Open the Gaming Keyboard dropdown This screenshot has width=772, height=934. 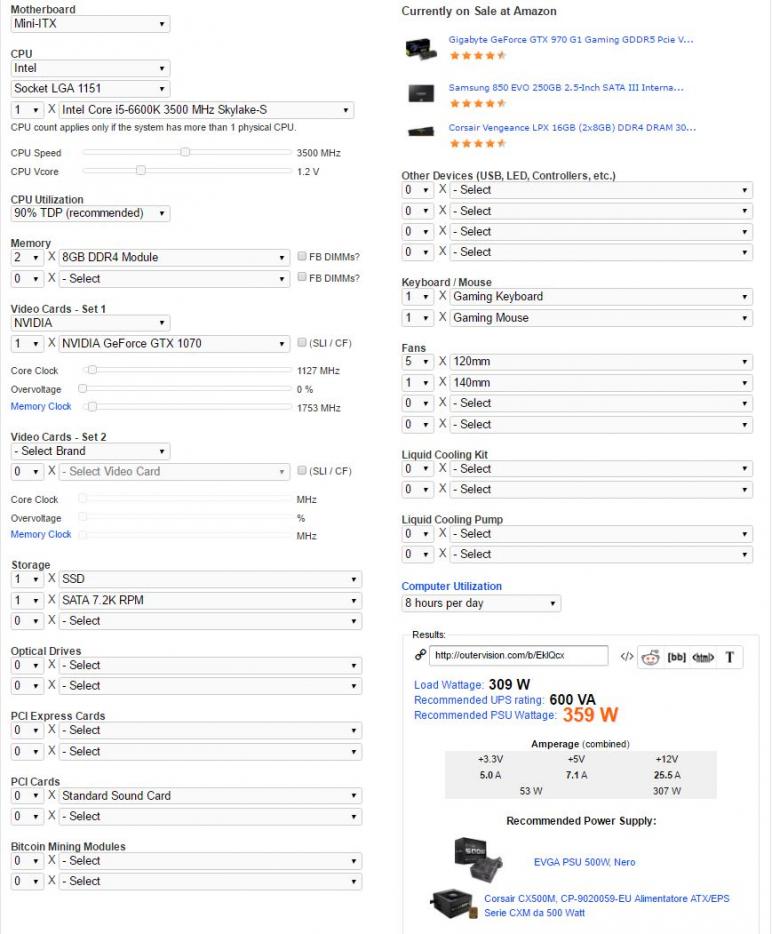tap(600, 297)
